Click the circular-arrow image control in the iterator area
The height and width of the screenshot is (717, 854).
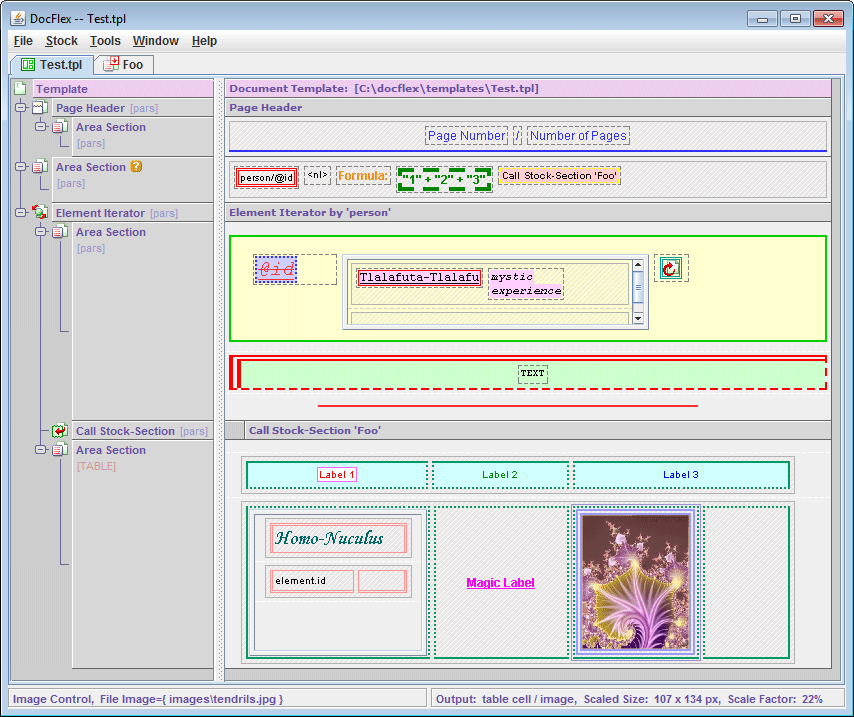tap(670, 268)
